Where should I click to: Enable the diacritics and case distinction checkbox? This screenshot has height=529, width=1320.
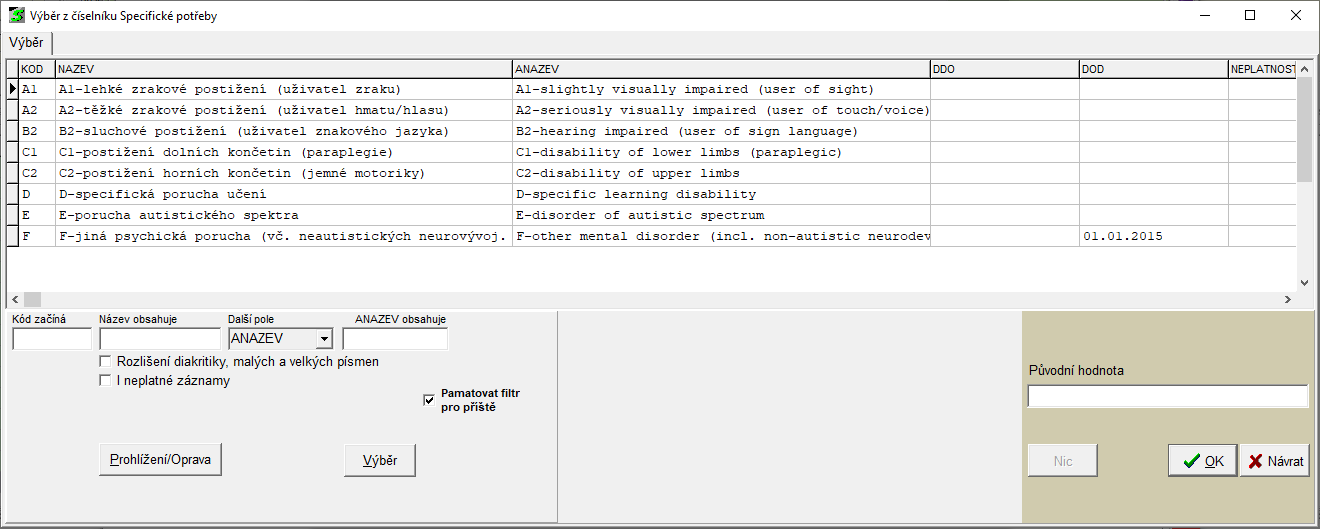[105, 361]
